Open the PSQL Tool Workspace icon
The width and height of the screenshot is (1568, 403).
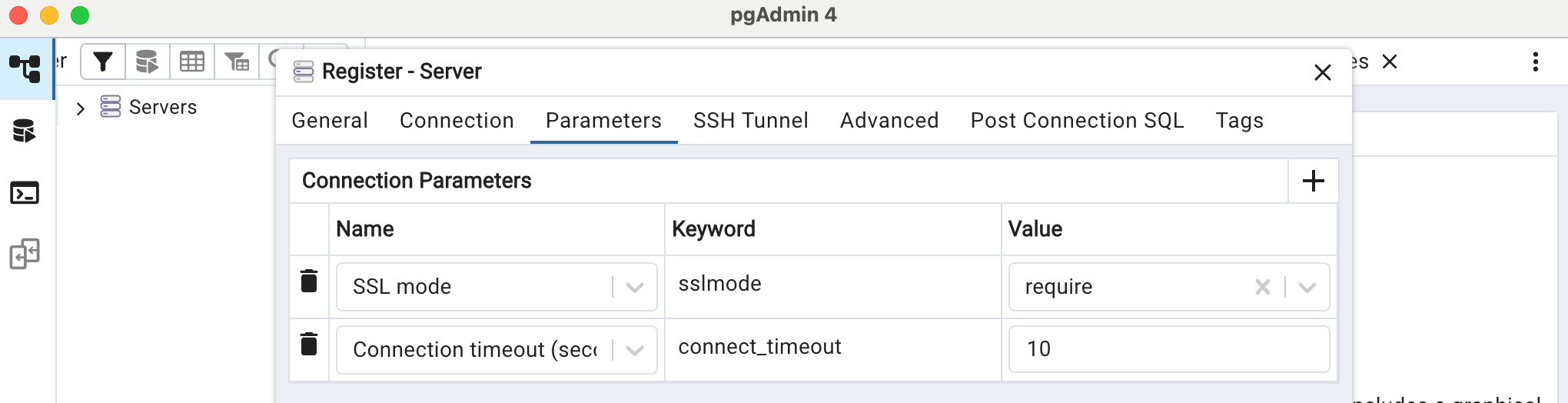[x=25, y=193]
